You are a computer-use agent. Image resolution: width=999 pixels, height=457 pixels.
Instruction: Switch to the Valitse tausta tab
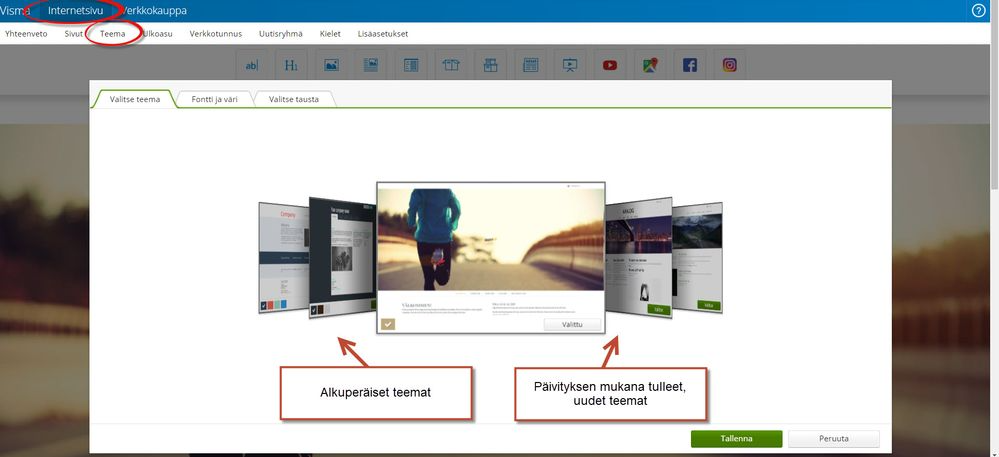point(294,99)
